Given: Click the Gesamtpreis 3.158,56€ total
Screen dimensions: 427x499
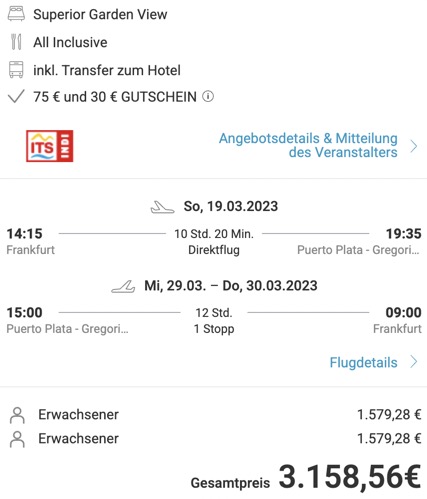Looking at the screenshot, I should point(306,478).
